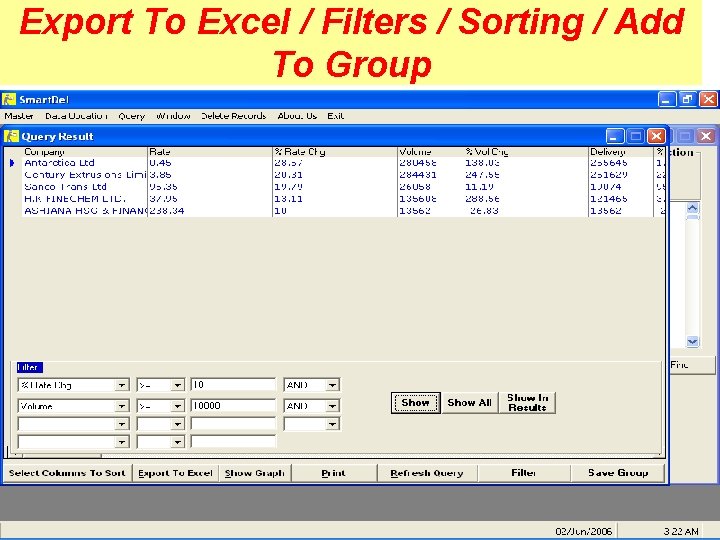Expand the empty third-row field dropdown
The height and width of the screenshot is (540, 720).
122,424
